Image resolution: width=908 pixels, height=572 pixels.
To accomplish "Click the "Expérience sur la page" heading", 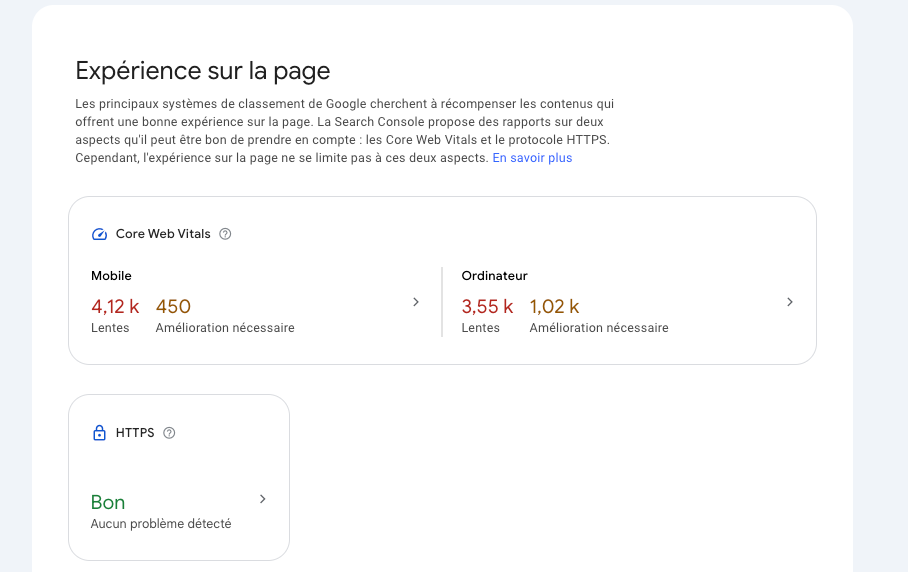I will (x=203, y=71).
